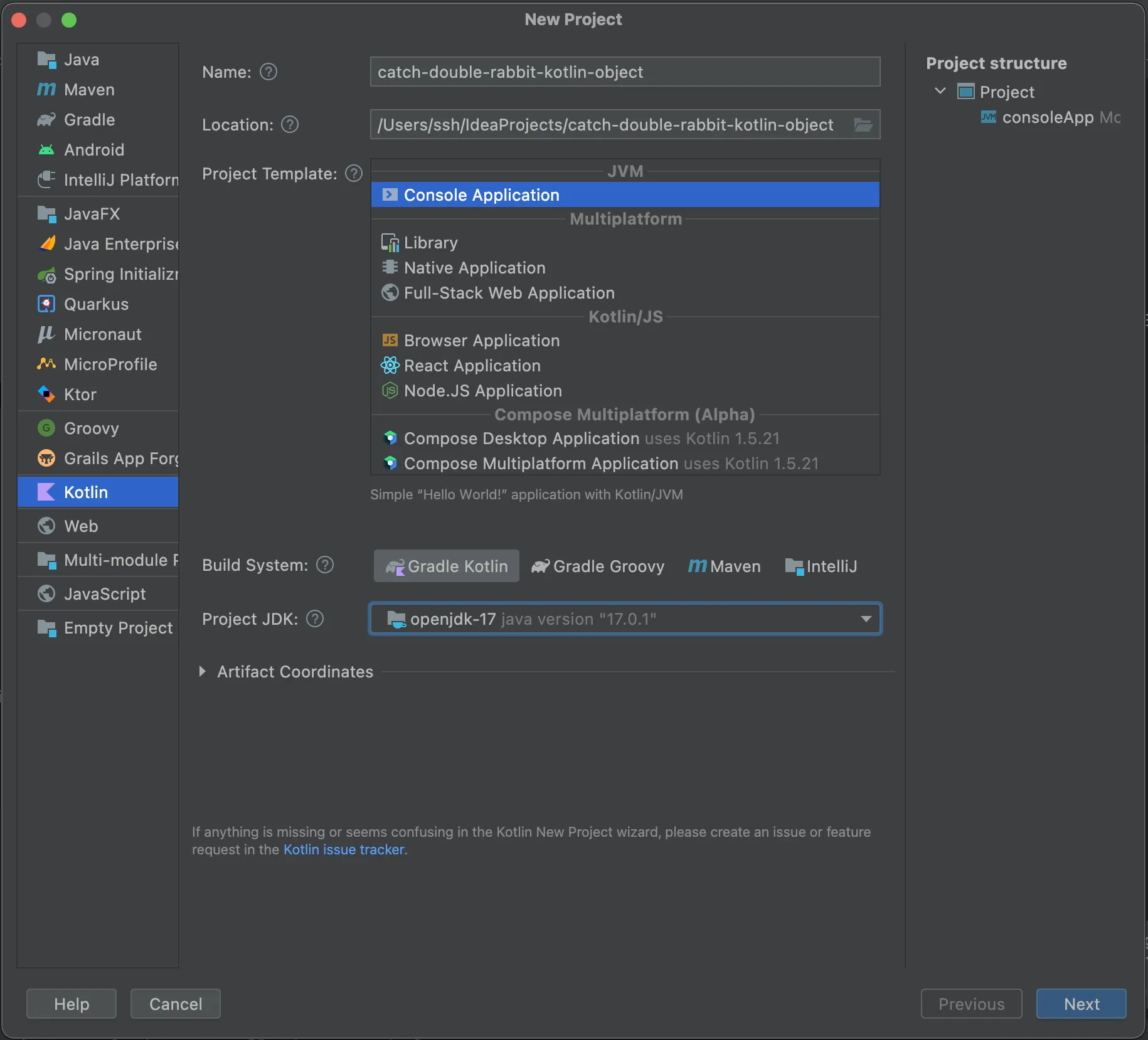Screen dimensions: 1148x1040
Task: Choose IntelliJ build system option
Action: coord(821,566)
